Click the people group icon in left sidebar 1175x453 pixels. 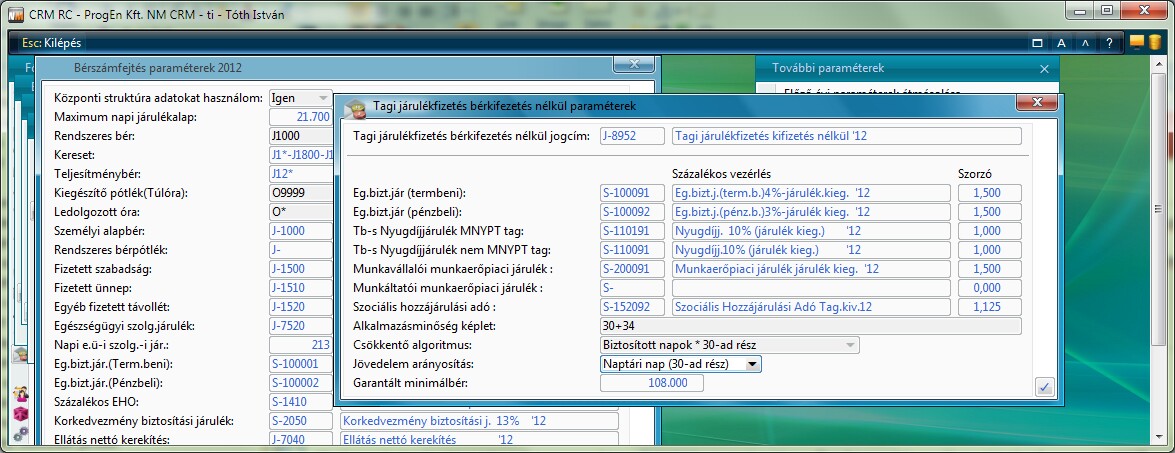(x=21, y=394)
